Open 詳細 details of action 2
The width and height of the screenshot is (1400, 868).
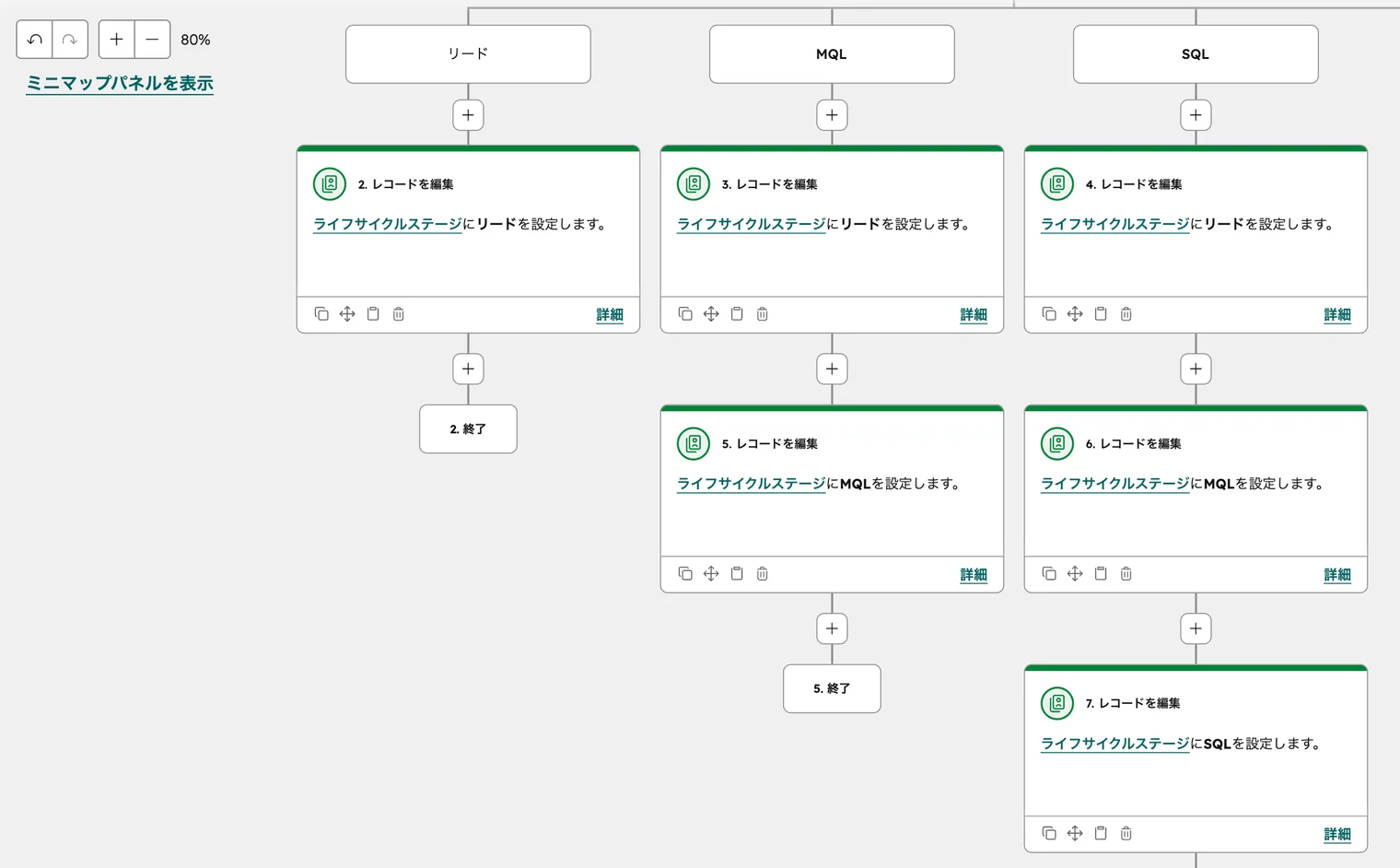(x=610, y=314)
